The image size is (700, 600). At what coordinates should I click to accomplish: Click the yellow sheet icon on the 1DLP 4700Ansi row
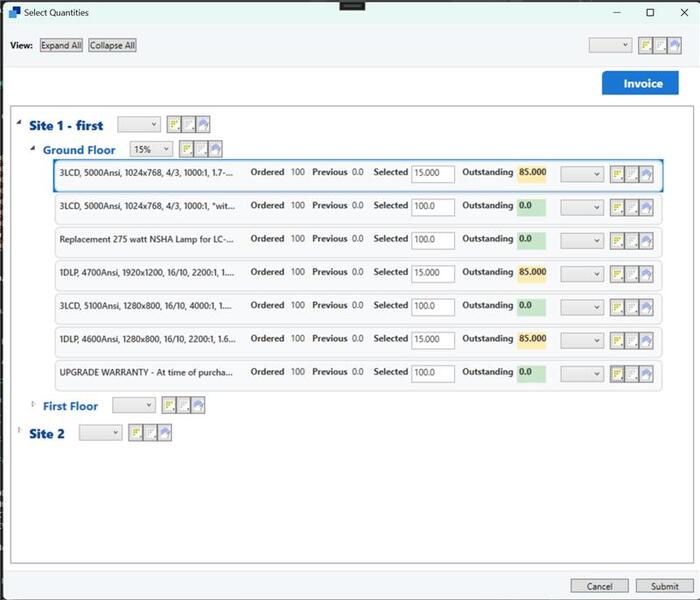coord(617,274)
